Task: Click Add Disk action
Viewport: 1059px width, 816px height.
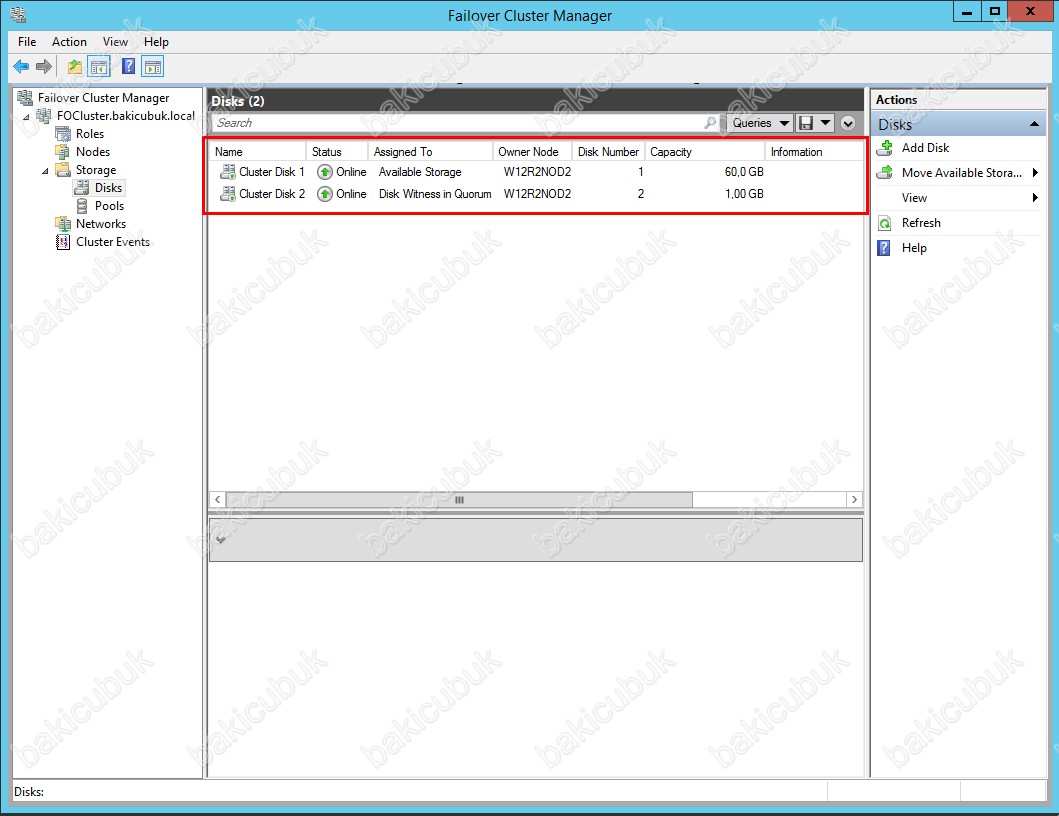Action: (x=925, y=147)
